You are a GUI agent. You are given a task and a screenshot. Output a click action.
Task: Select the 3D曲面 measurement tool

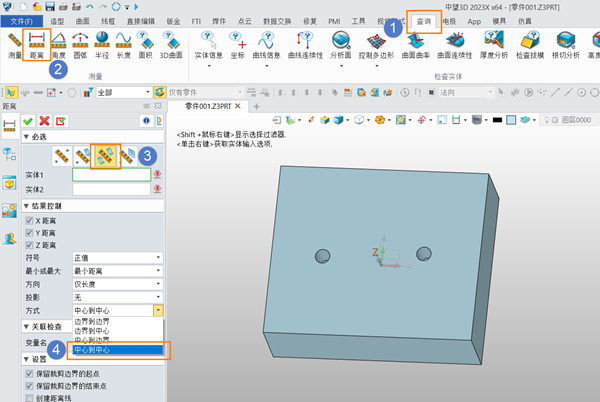[171, 45]
